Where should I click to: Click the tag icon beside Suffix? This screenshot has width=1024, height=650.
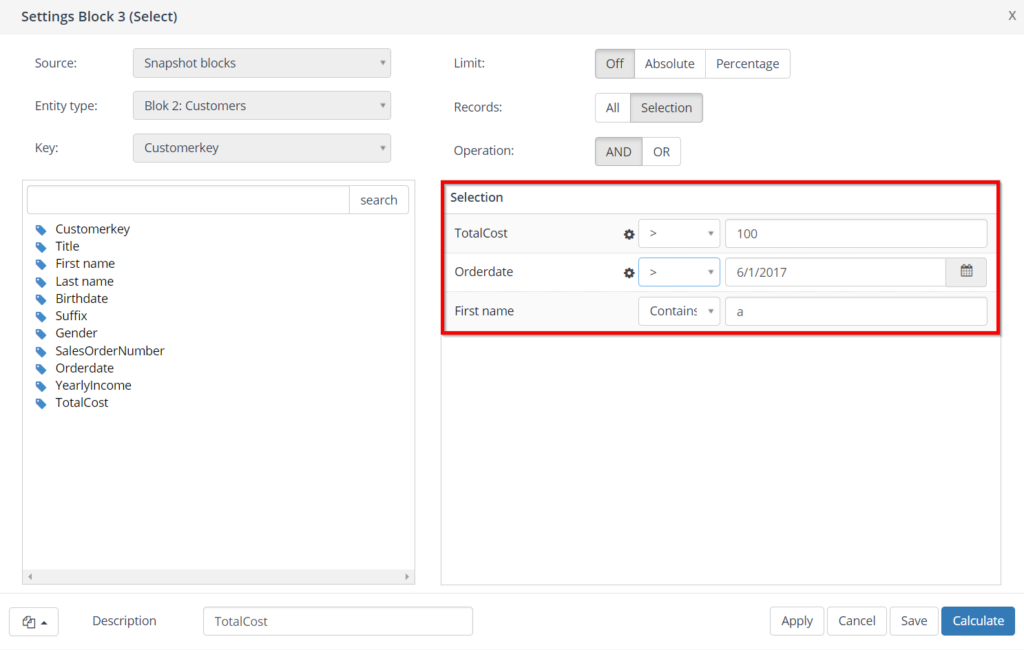pyautogui.click(x=41, y=317)
